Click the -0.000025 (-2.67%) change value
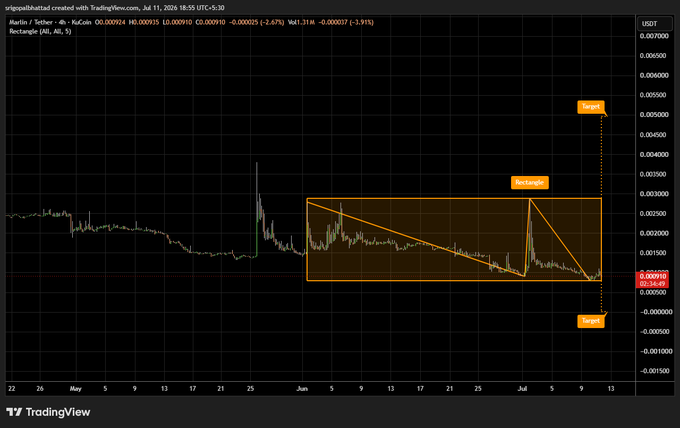 pyautogui.click(x=256, y=22)
